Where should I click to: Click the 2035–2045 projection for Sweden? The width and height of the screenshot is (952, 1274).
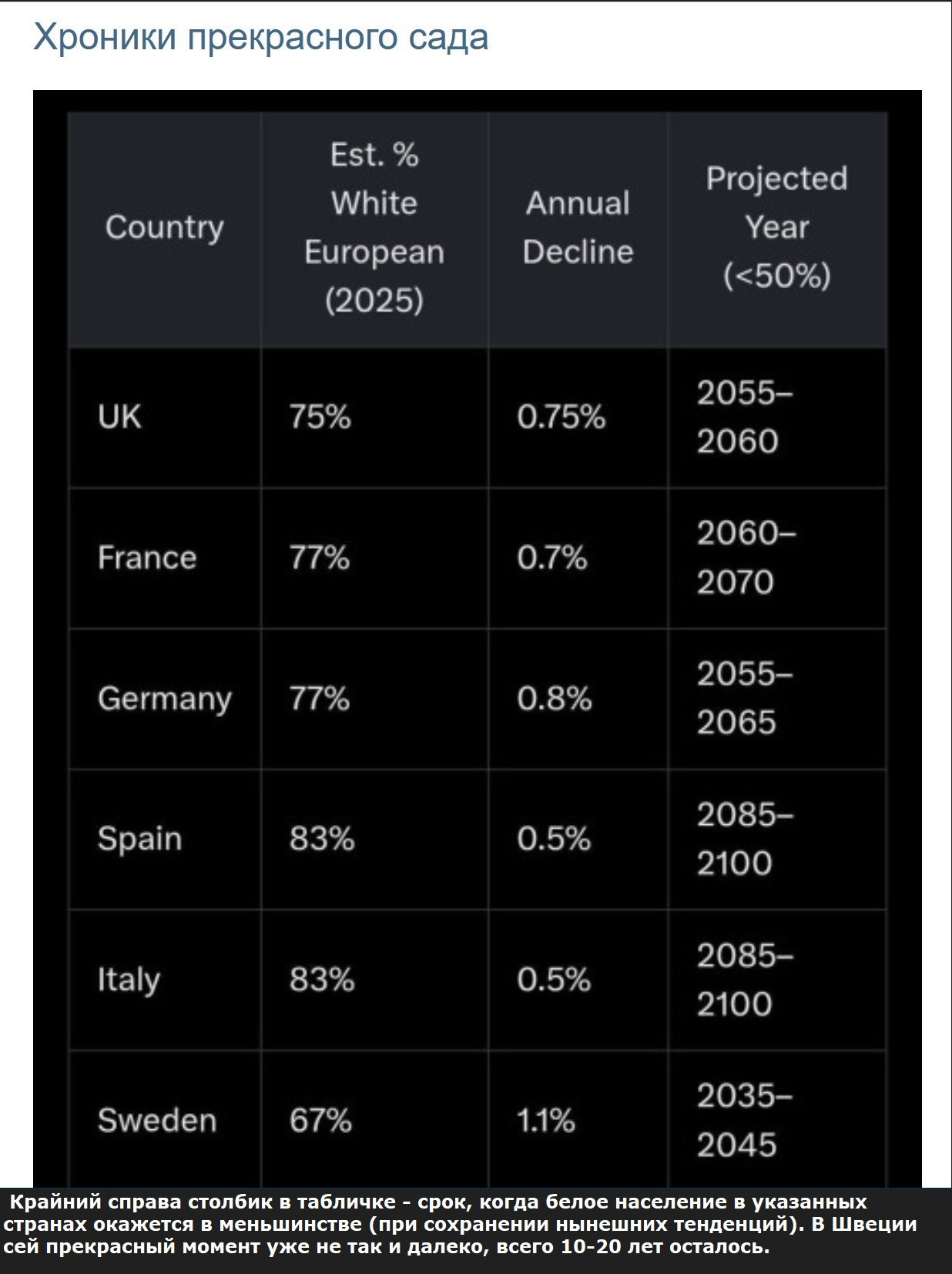click(744, 1120)
